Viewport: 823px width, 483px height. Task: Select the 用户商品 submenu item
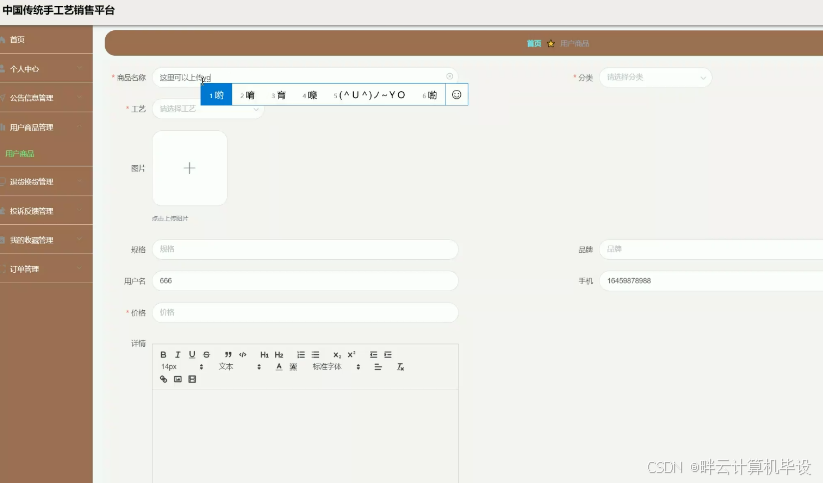click(20, 154)
